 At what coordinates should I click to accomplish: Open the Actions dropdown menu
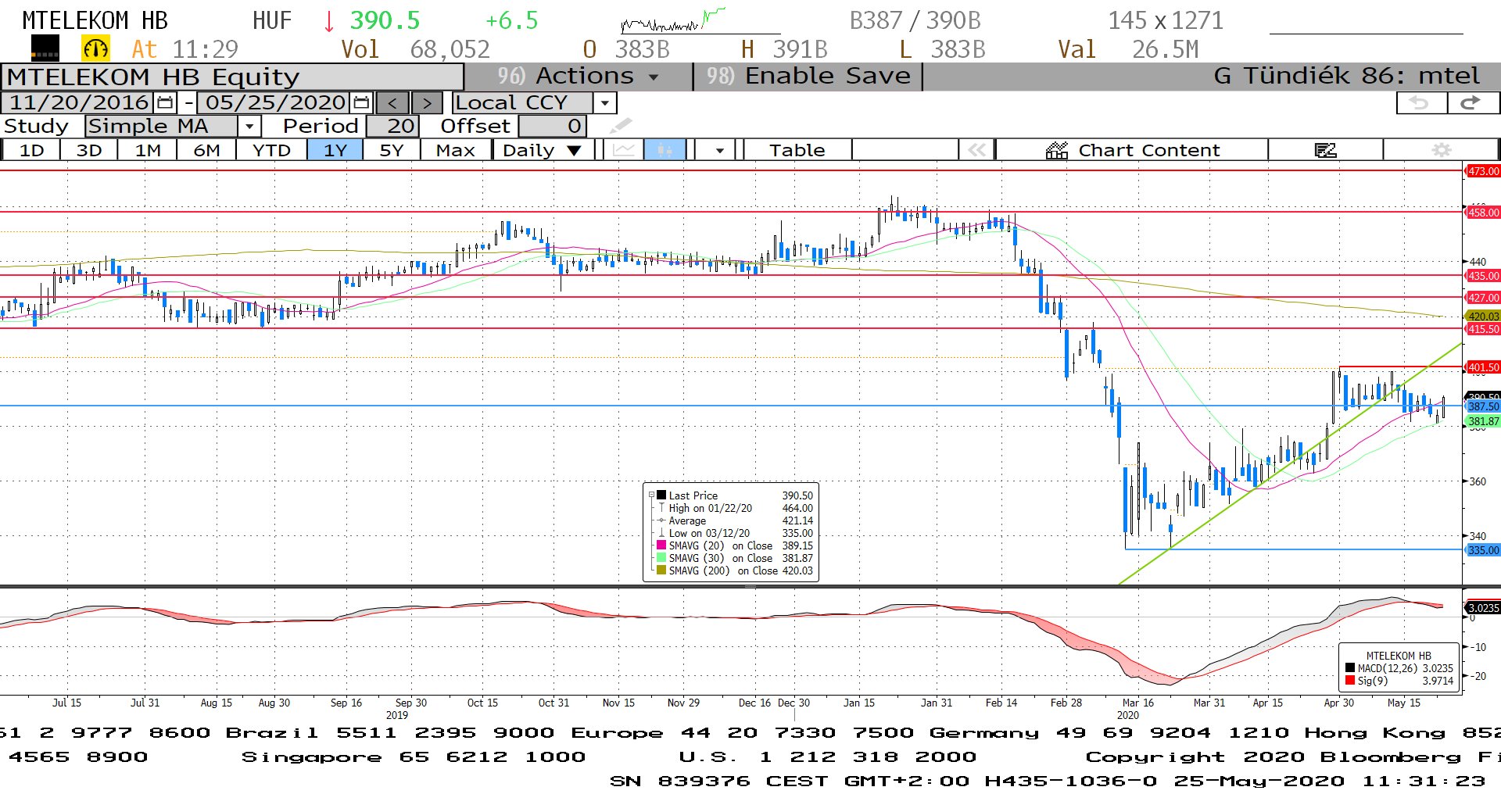579,77
